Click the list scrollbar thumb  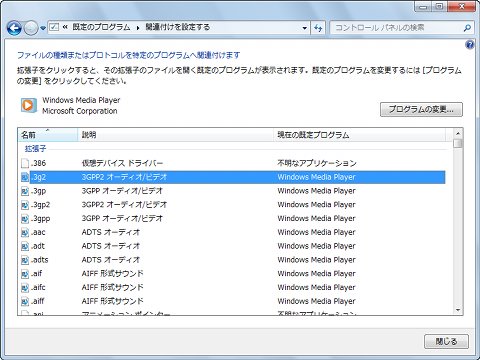[458, 143]
